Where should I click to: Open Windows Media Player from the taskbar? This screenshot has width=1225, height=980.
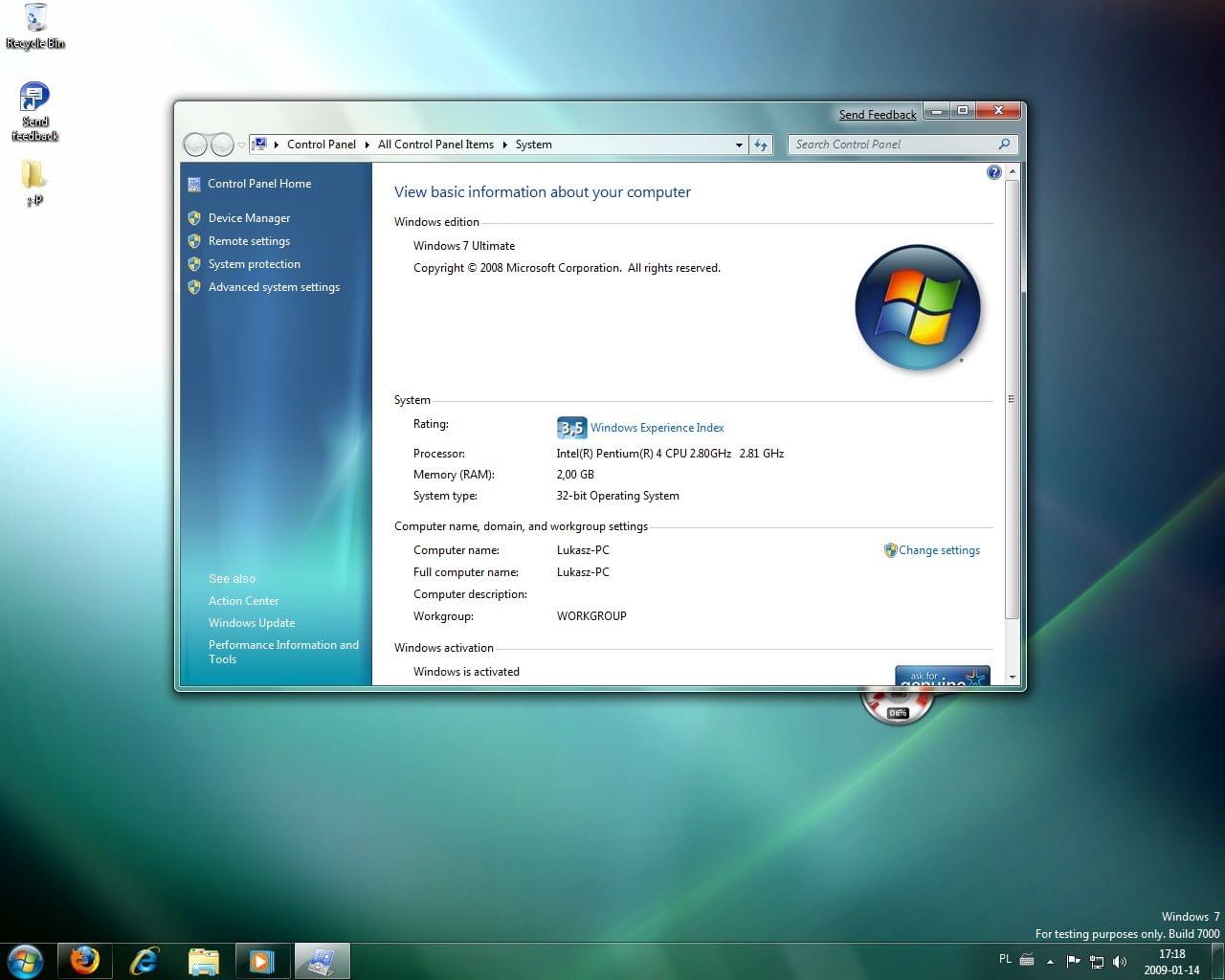[262, 960]
